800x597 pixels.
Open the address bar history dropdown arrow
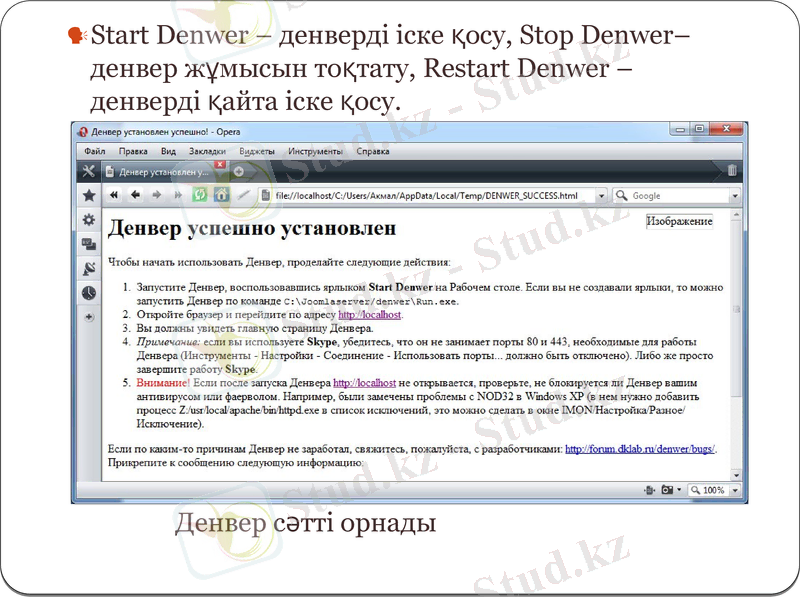[602, 195]
